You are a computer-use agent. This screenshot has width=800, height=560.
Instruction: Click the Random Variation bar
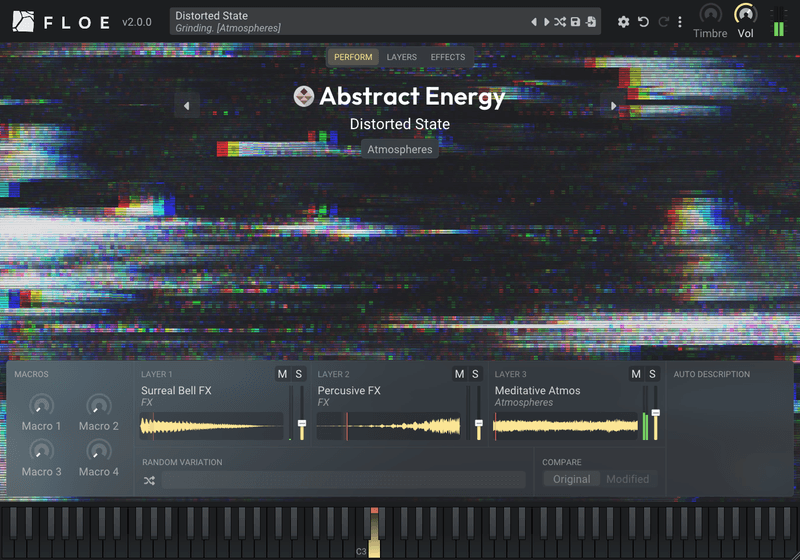coord(343,480)
